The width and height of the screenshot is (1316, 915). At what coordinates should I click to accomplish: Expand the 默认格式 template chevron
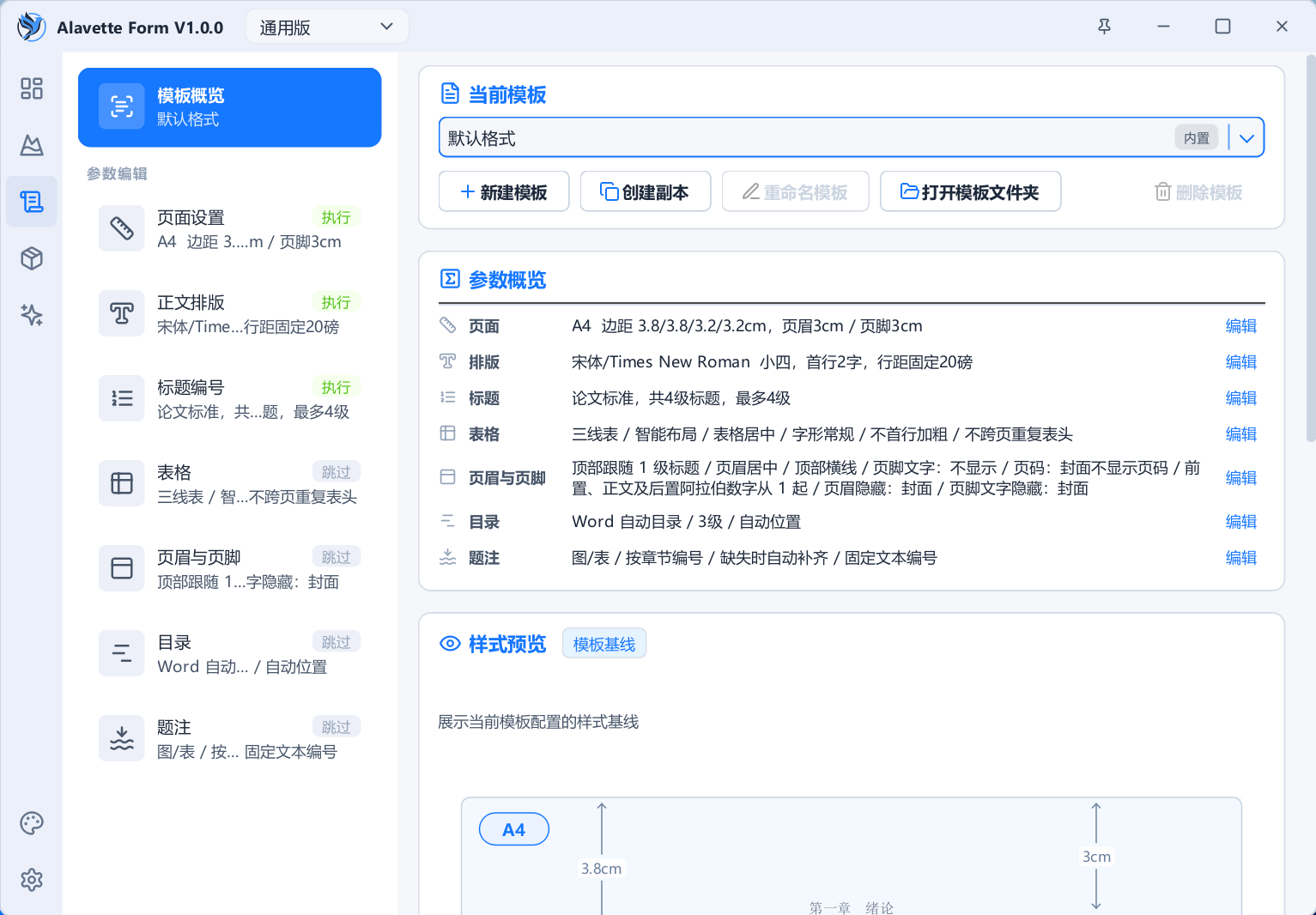tap(1246, 138)
